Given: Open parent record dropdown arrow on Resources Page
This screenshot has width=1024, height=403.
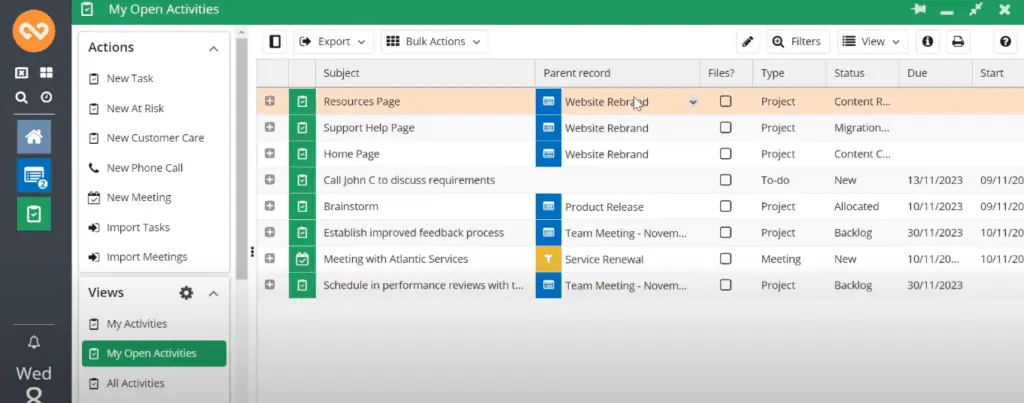Looking at the screenshot, I should (693, 103).
